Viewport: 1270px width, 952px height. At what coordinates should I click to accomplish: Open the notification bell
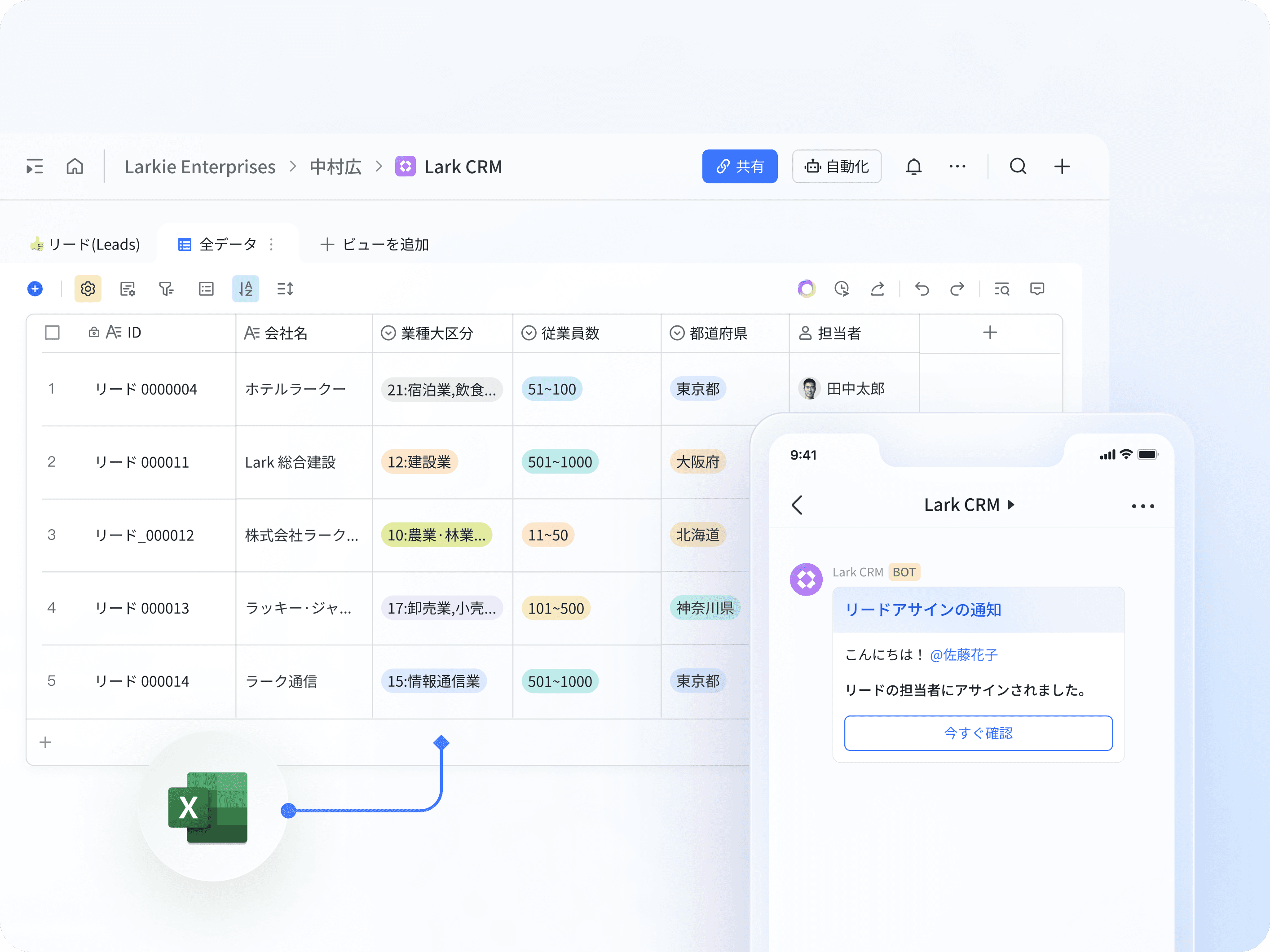click(913, 167)
